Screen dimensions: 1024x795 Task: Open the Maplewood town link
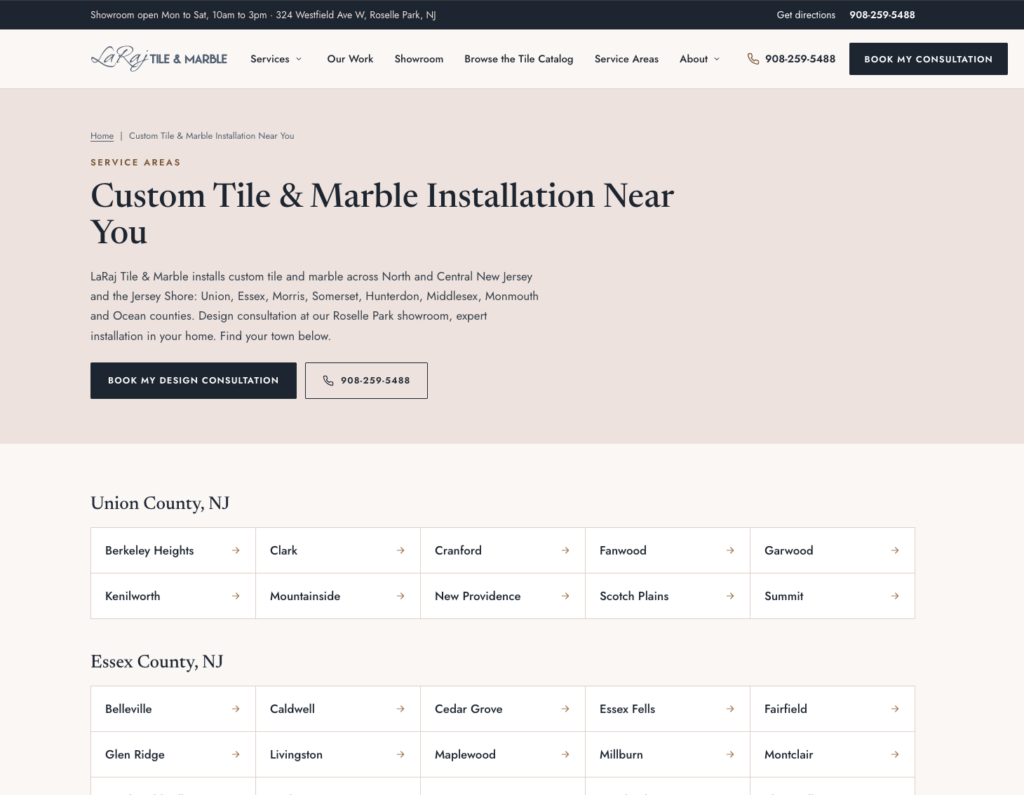(x=503, y=754)
